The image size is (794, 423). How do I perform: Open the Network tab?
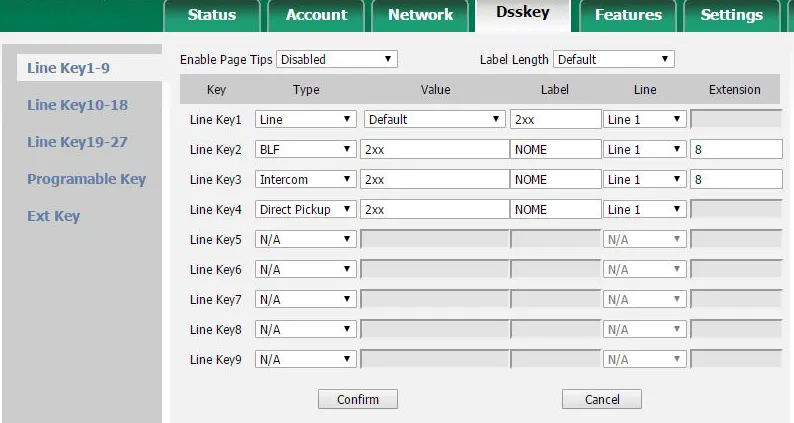point(420,15)
